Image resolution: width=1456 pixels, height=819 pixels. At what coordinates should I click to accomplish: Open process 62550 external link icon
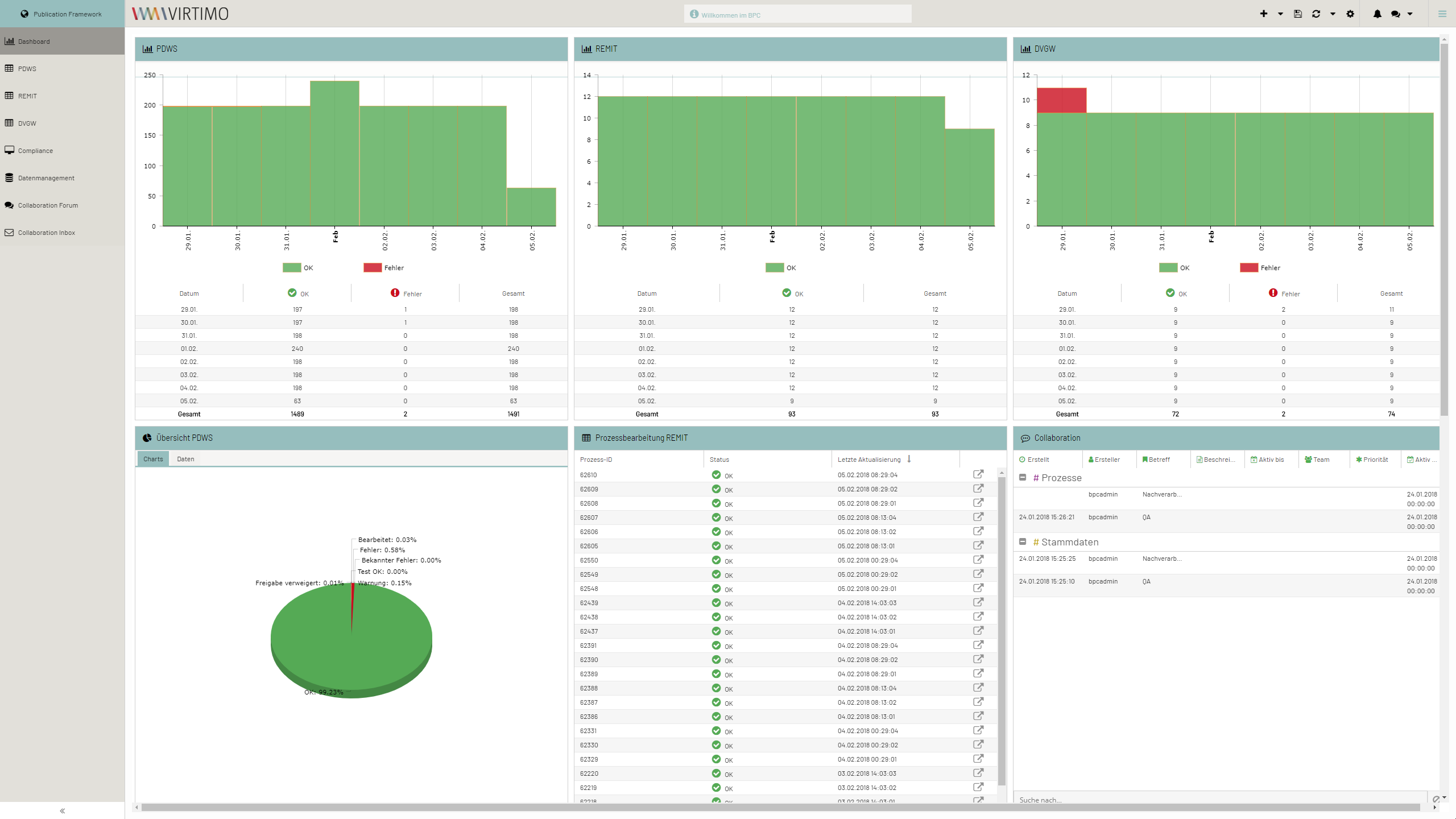pyautogui.click(x=978, y=560)
